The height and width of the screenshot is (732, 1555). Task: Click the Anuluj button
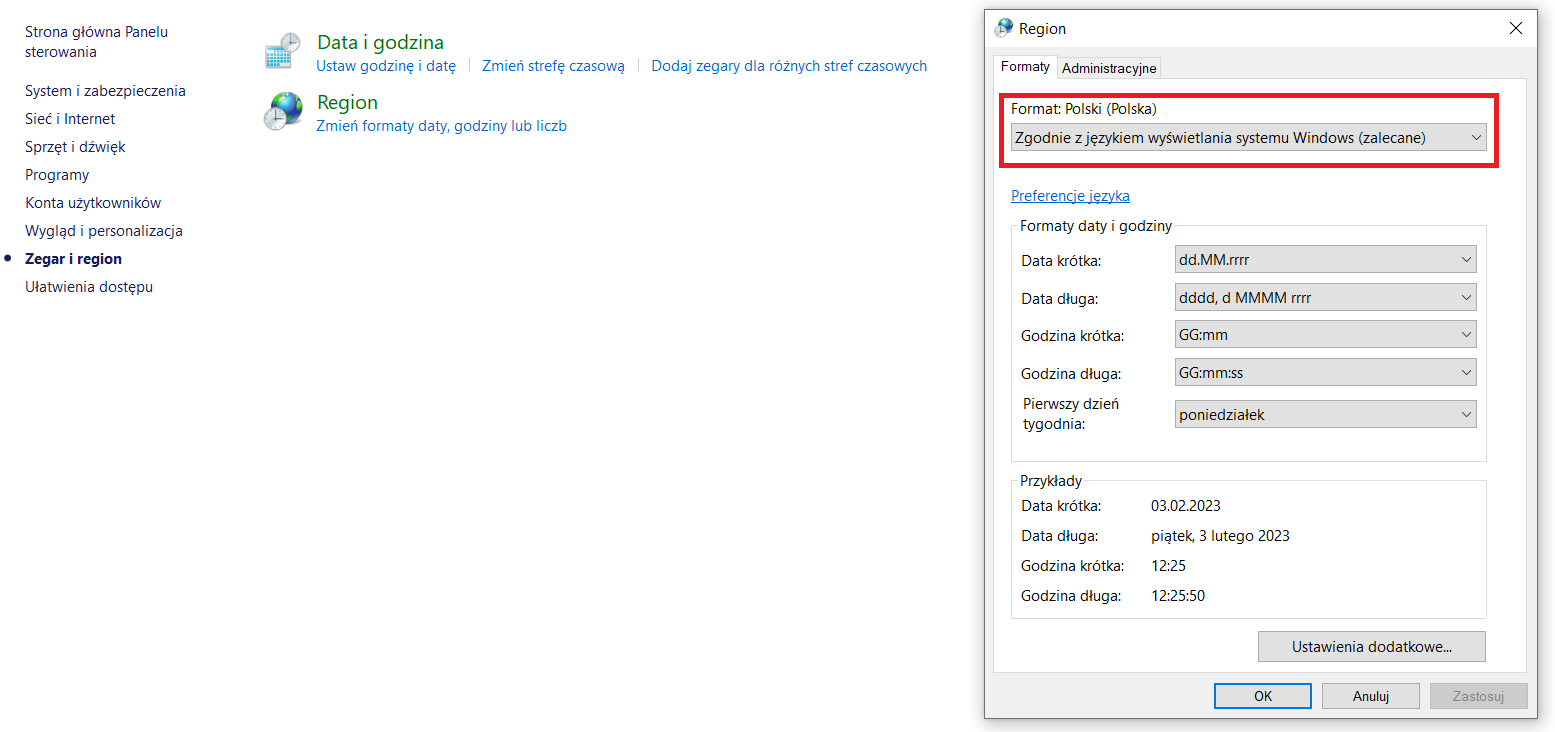coord(1370,696)
